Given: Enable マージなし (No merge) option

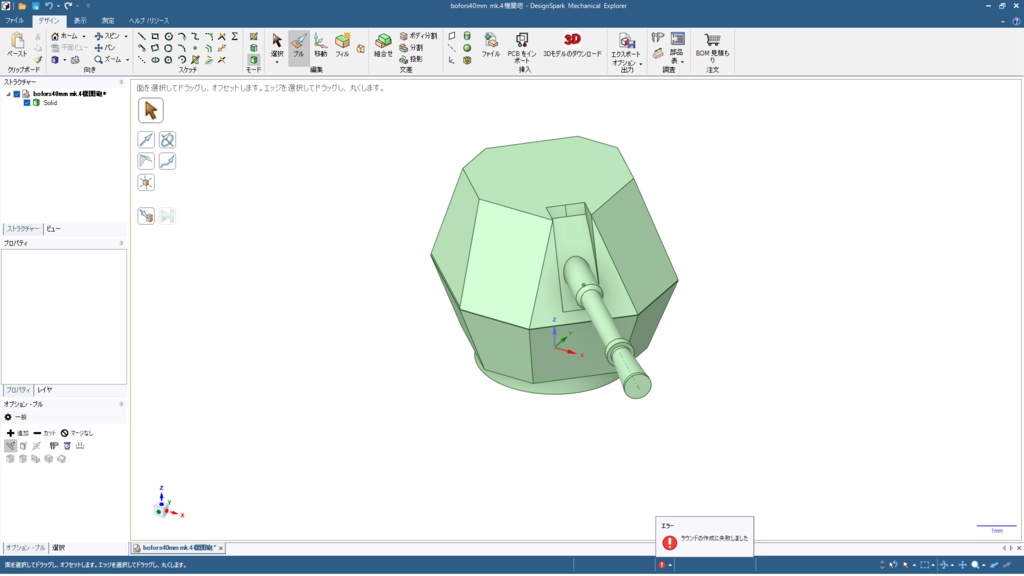Looking at the screenshot, I should pyautogui.click(x=76, y=433).
